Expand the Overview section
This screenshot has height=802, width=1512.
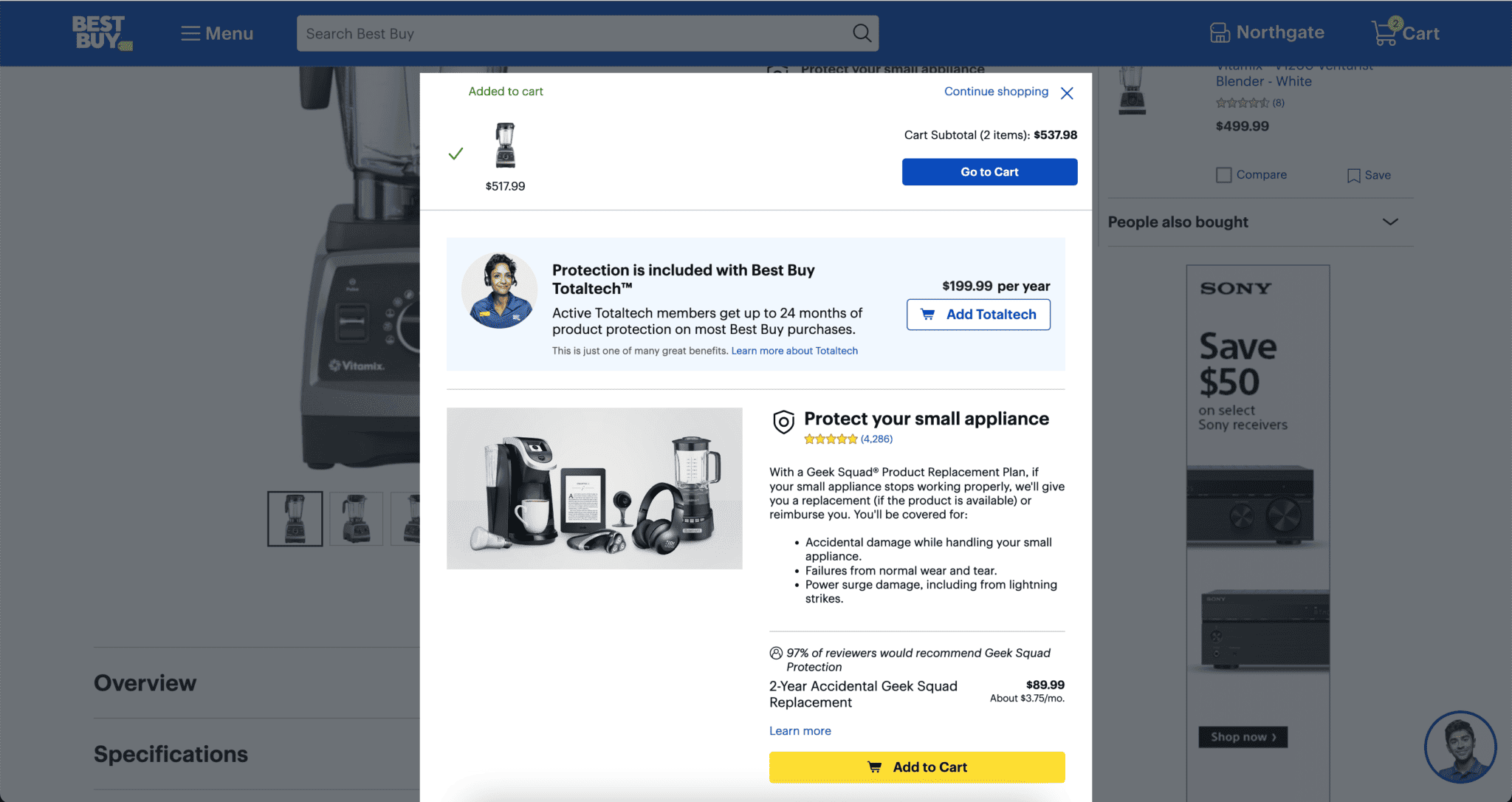(x=145, y=682)
